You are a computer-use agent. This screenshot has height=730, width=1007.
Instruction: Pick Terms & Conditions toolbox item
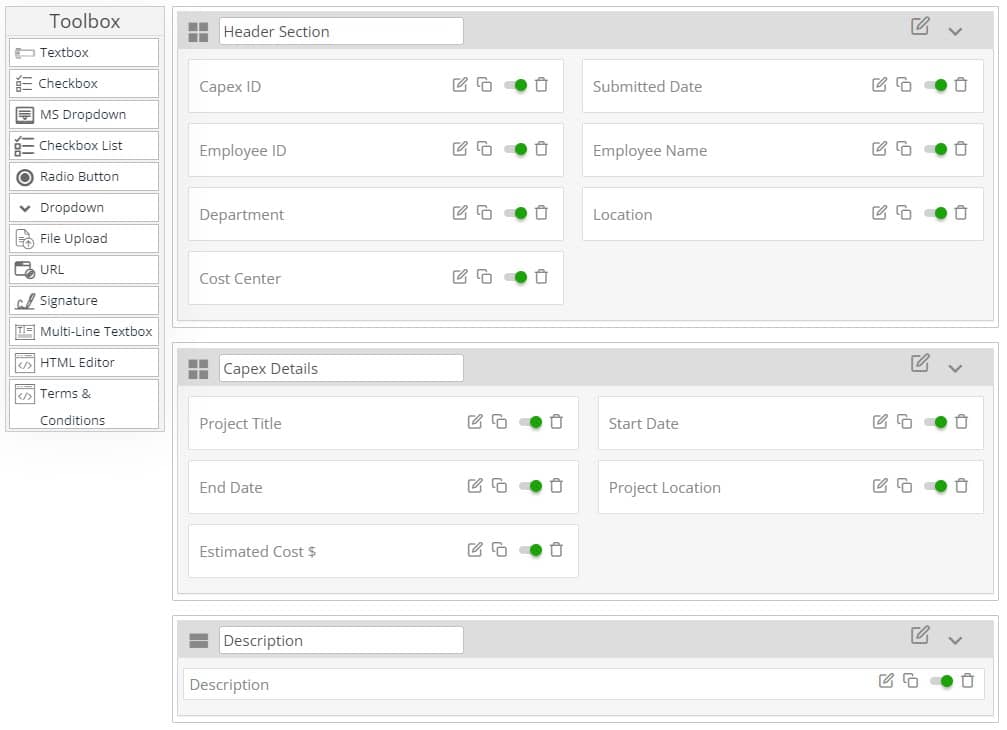coord(84,404)
